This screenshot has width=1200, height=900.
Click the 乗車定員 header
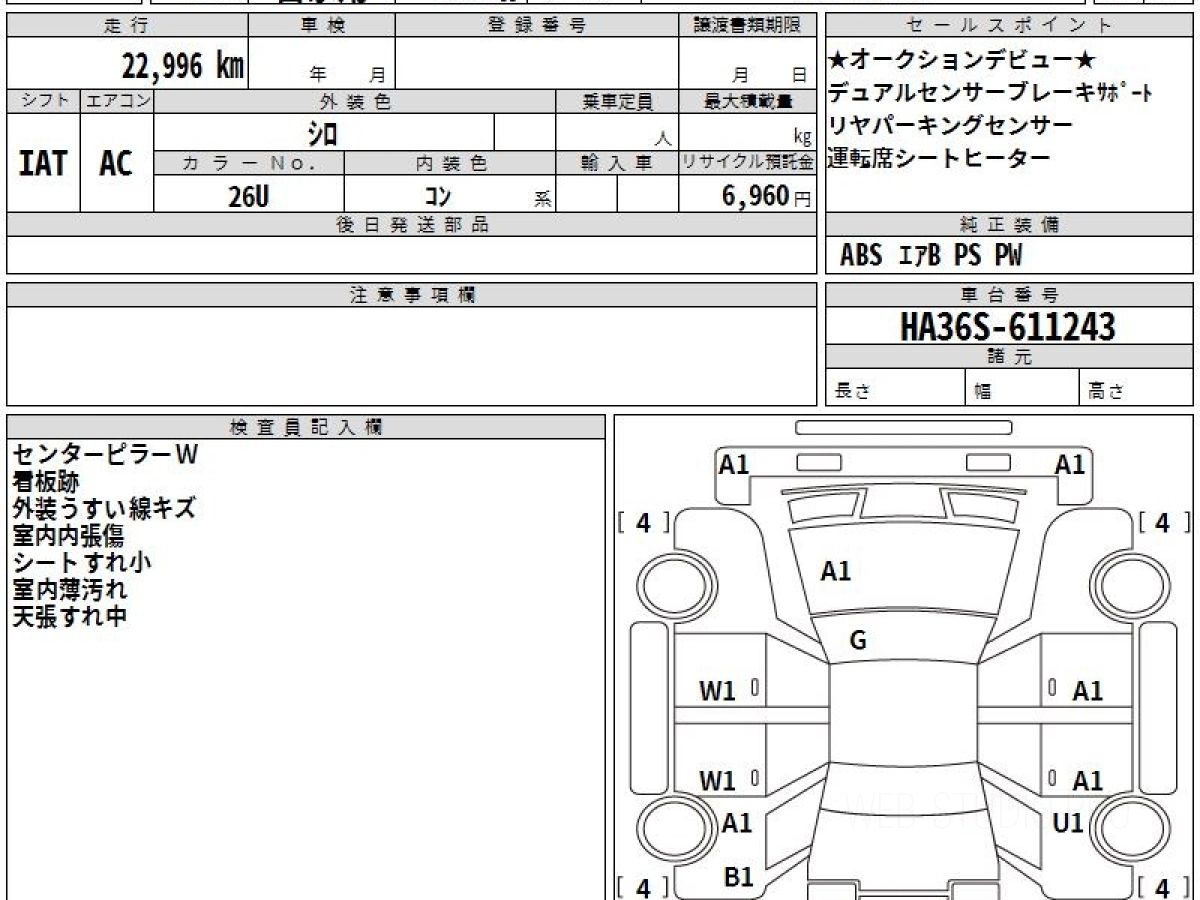(x=617, y=101)
